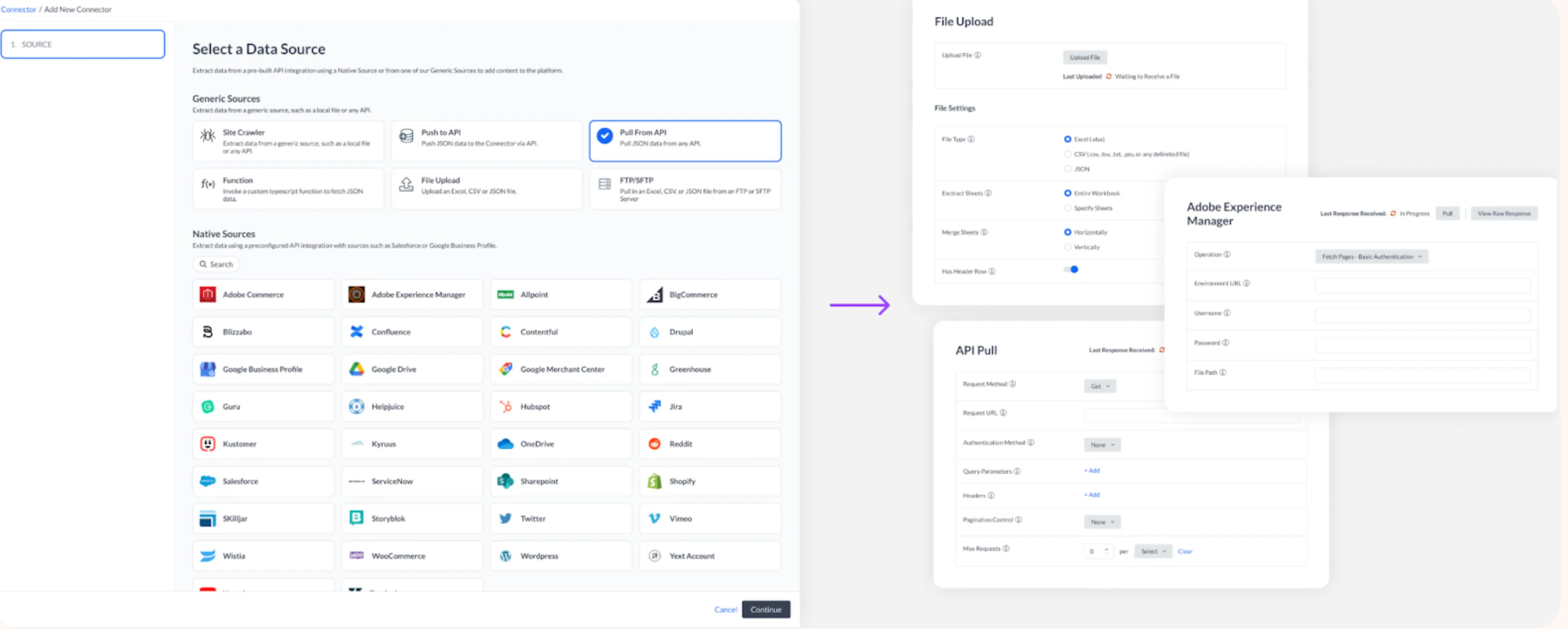Open Operation Fetch Pages dropdown
The image size is (1568, 629).
click(1371, 257)
